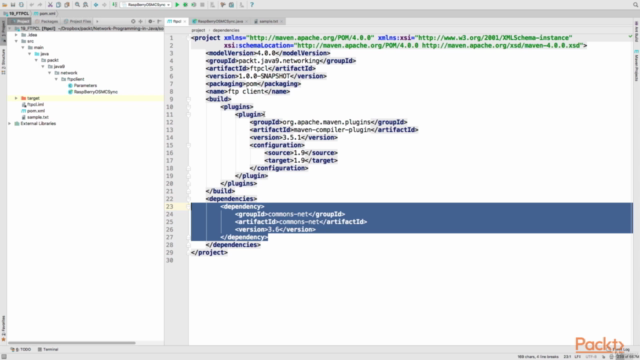Click the search everywhere magnifier icon
The height and width of the screenshot is (360, 640).
tap(636, 4)
